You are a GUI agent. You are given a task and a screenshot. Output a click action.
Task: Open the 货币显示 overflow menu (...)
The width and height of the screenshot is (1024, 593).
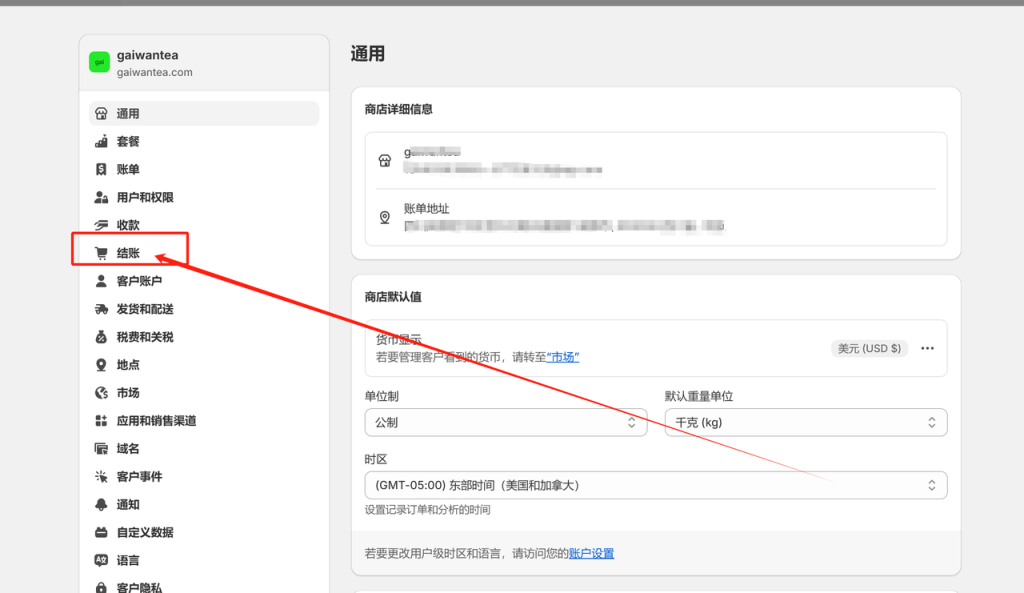coord(925,348)
